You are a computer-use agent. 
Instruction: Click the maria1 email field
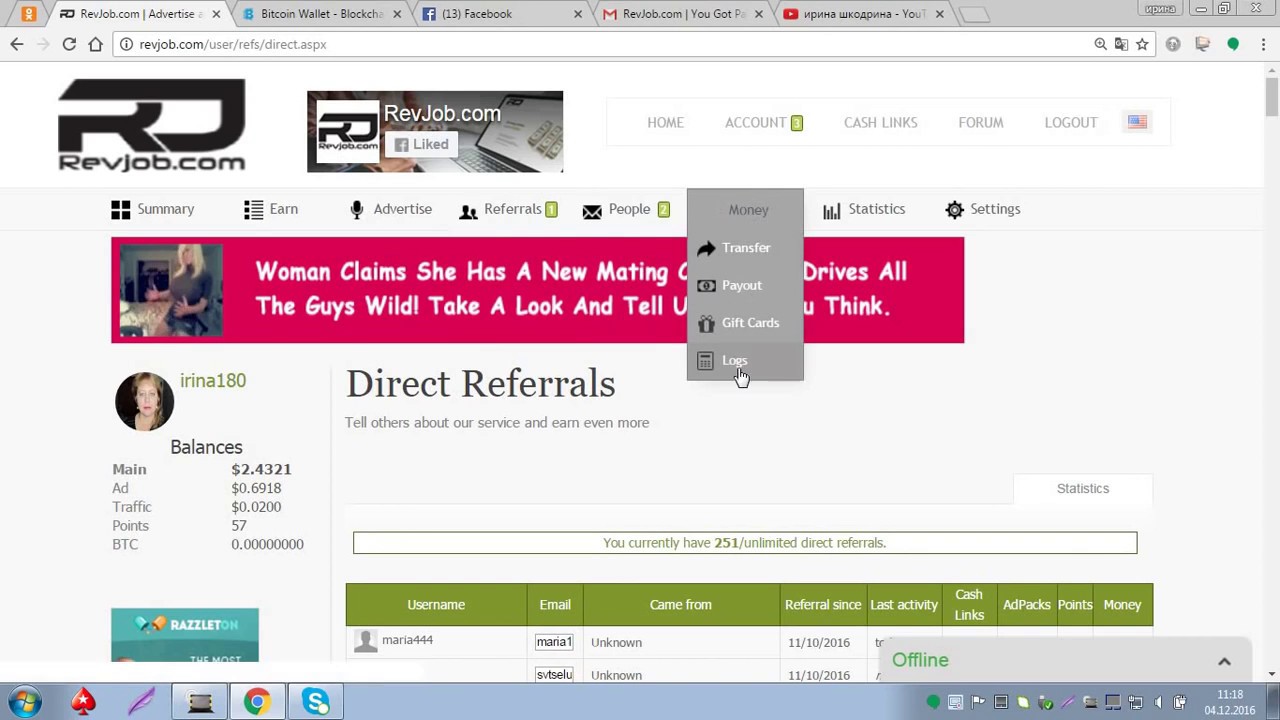[554, 642]
